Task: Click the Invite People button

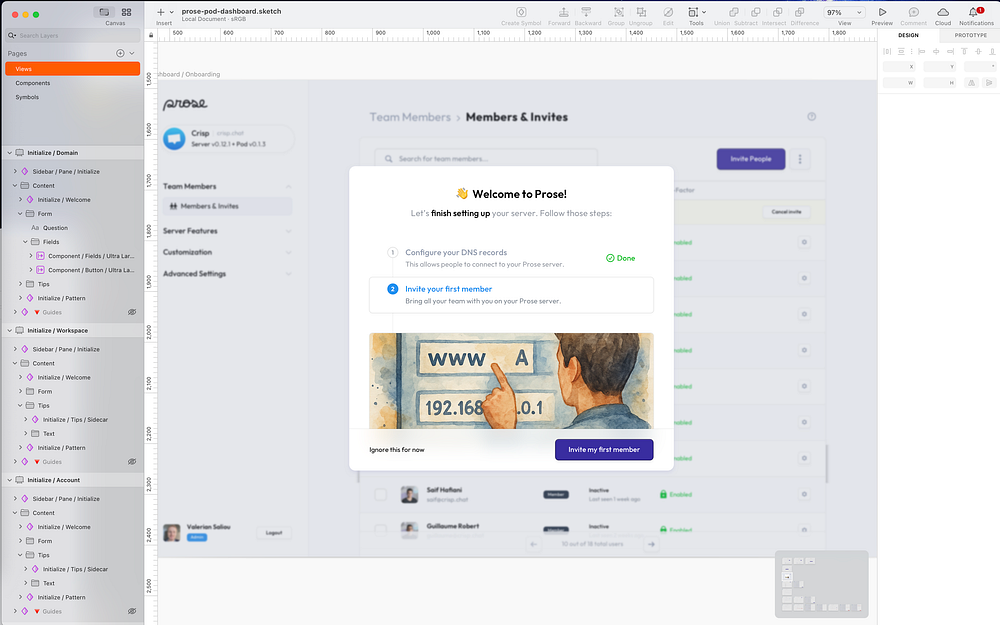Action: coord(751,159)
